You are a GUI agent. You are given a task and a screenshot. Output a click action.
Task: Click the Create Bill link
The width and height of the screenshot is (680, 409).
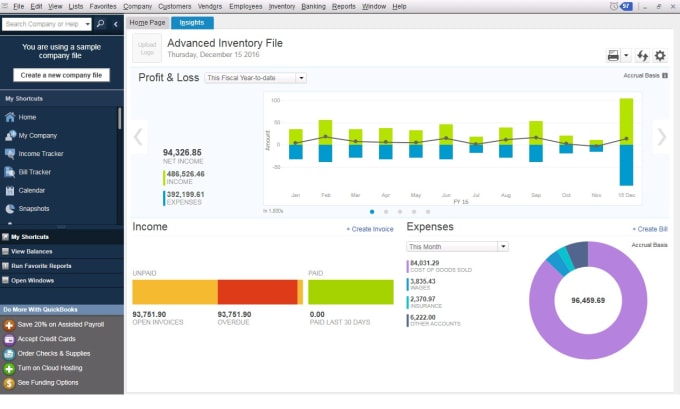click(650, 229)
